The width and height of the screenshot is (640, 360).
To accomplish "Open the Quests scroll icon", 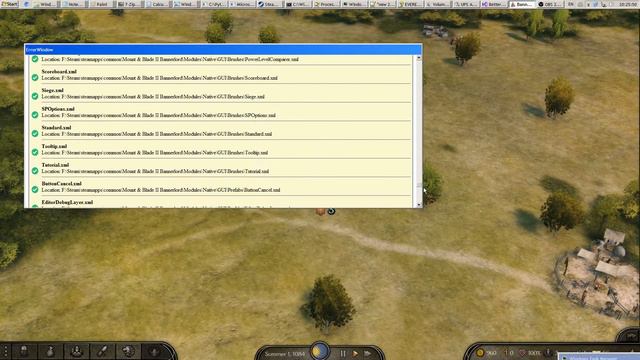I will point(102,351).
